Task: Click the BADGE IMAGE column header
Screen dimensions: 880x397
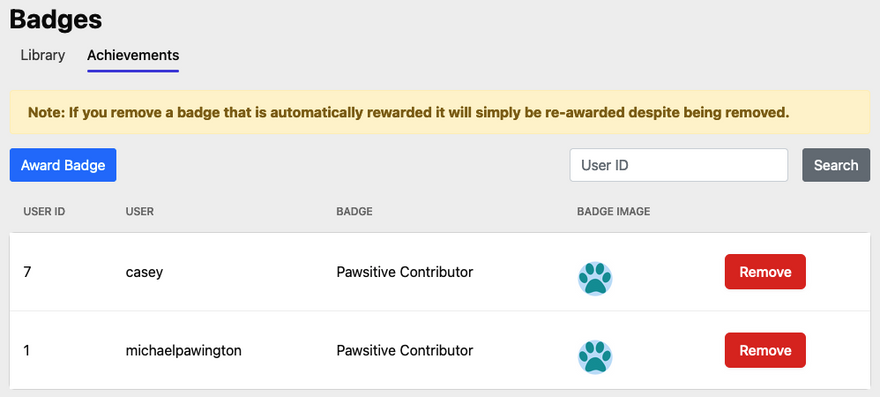Action: pos(613,212)
